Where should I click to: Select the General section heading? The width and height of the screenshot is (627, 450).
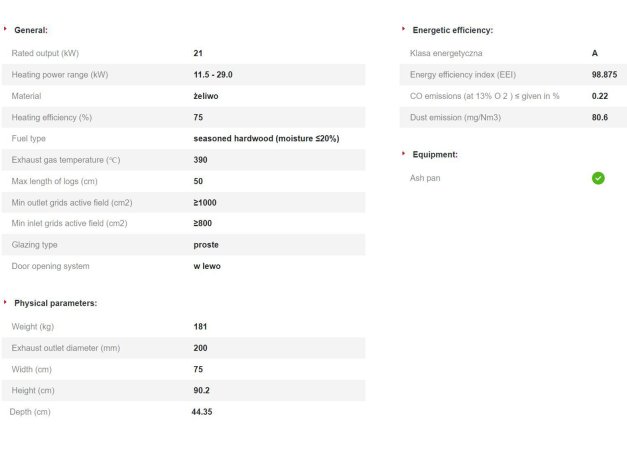point(31,30)
